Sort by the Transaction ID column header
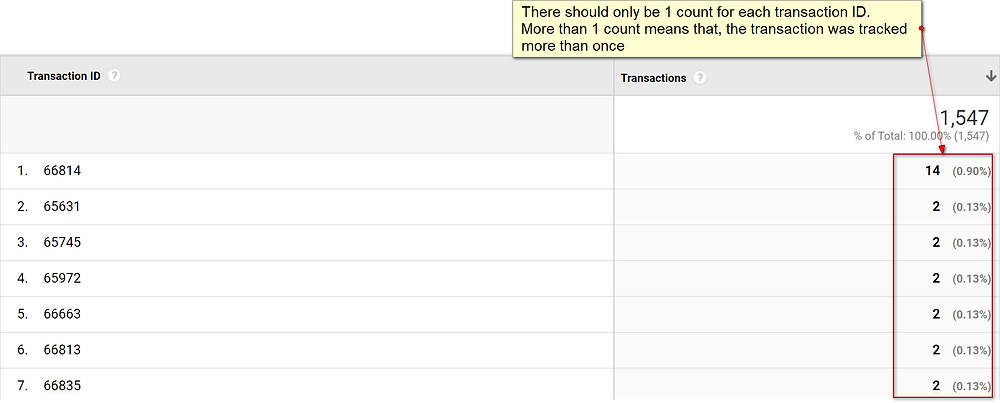 click(64, 76)
